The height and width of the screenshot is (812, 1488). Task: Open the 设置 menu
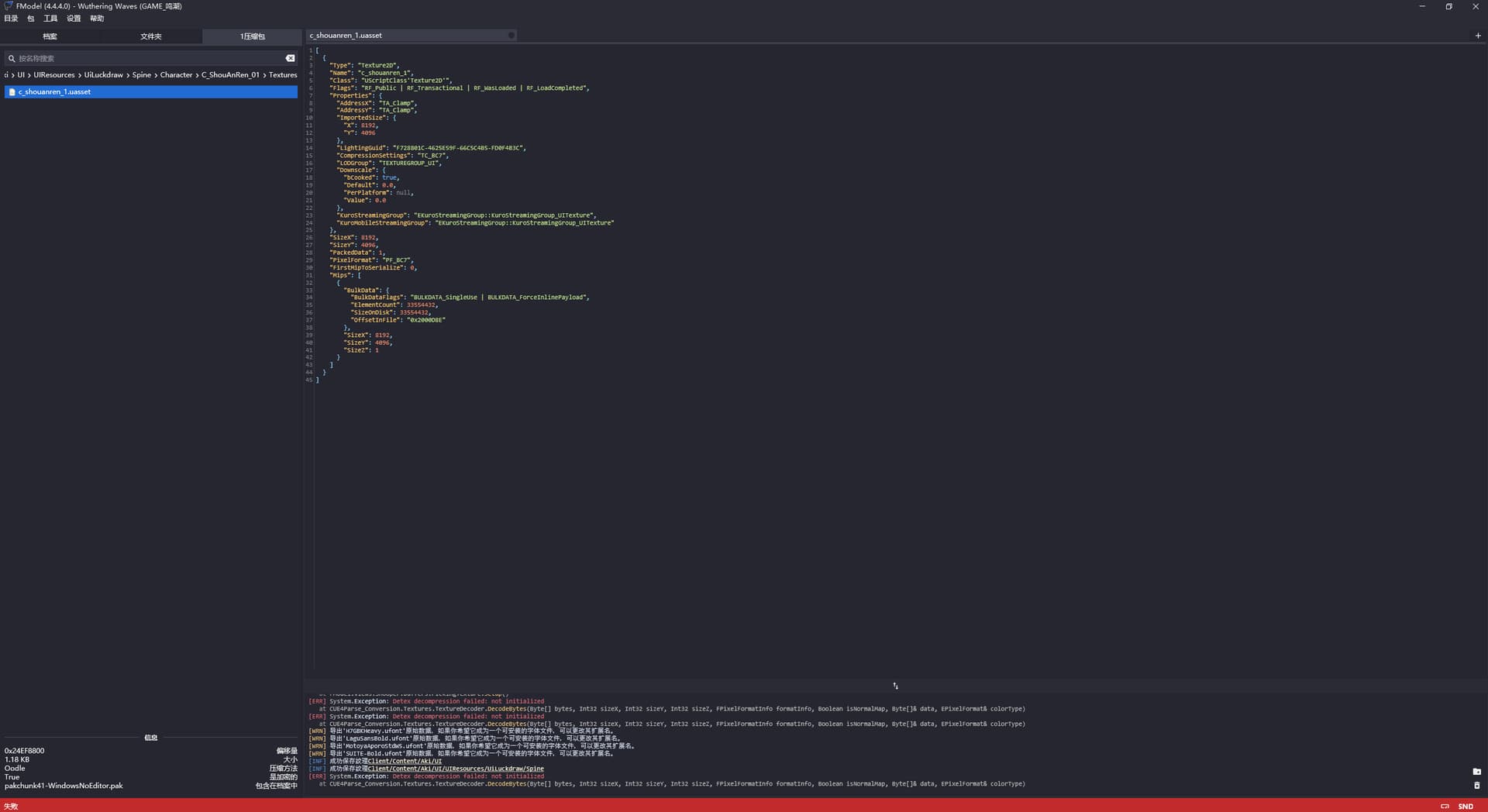[x=74, y=19]
